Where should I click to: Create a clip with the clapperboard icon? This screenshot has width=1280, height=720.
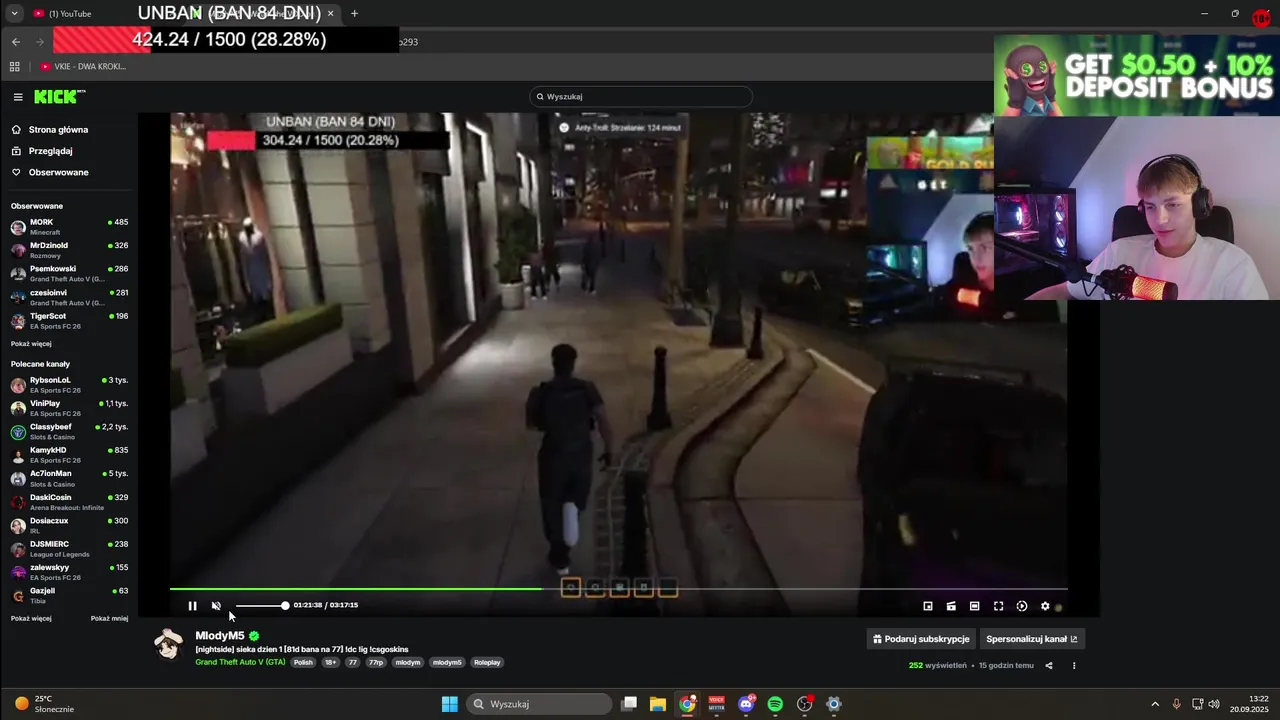(951, 606)
